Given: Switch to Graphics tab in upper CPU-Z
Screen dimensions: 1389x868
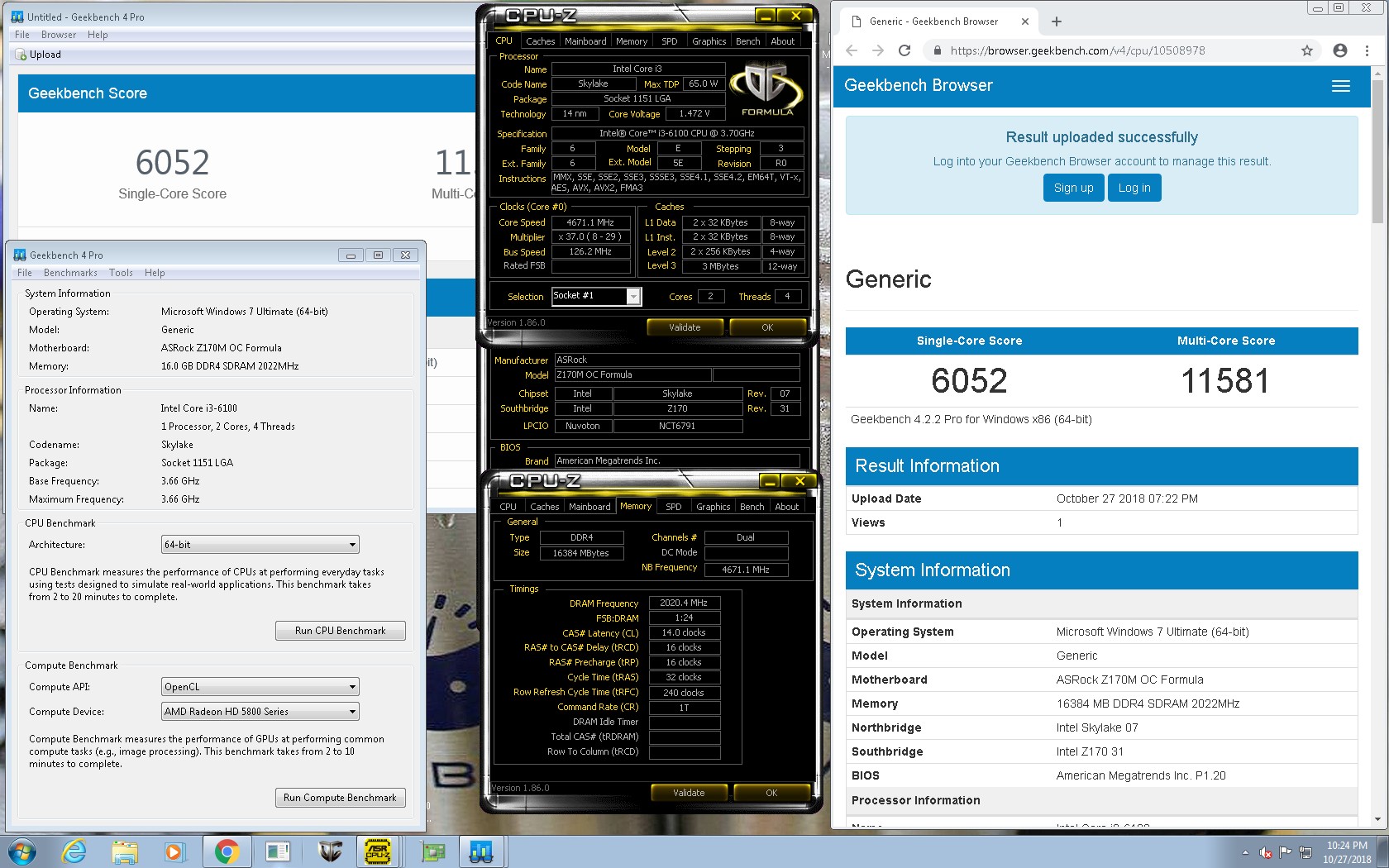Looking at the screenshot, I should (x=709, y=41).
